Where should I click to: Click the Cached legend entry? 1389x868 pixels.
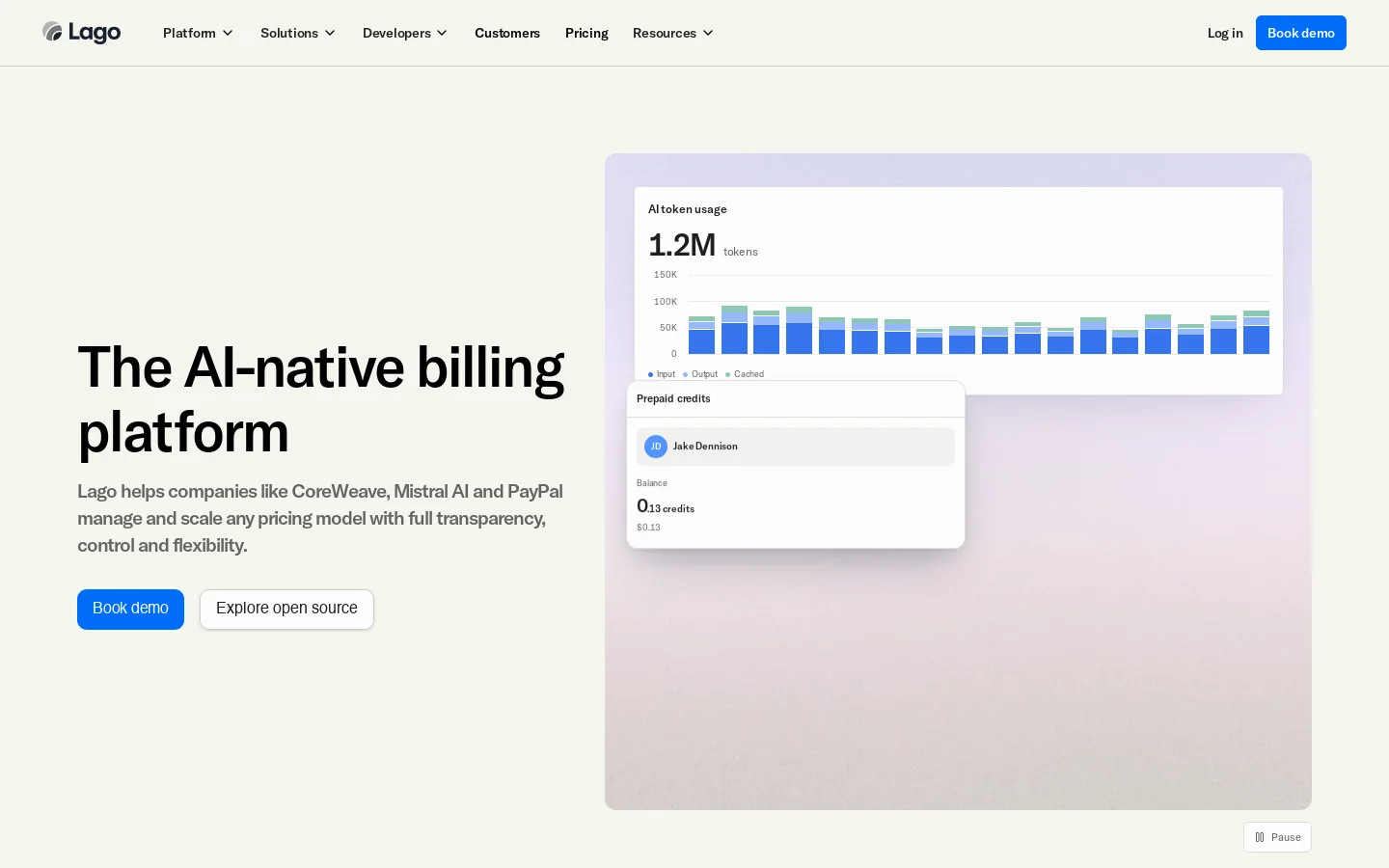[x=745, y=374]
